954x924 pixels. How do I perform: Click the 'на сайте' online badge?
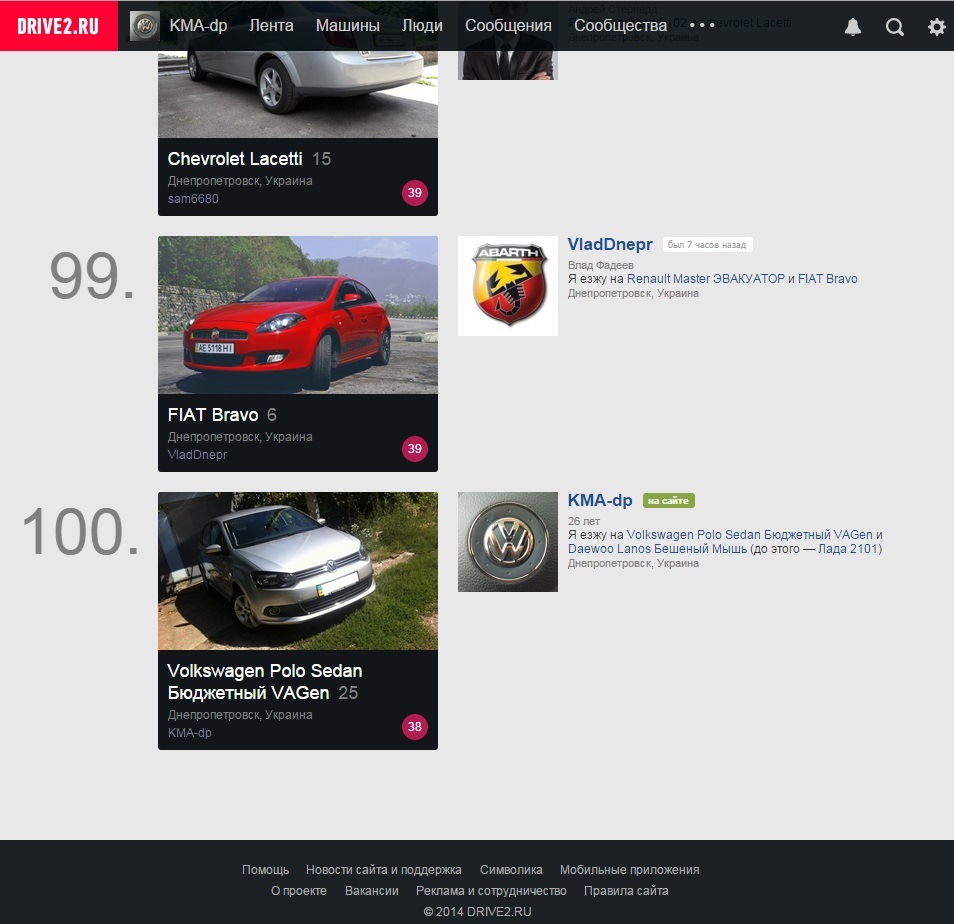[669, 501]
